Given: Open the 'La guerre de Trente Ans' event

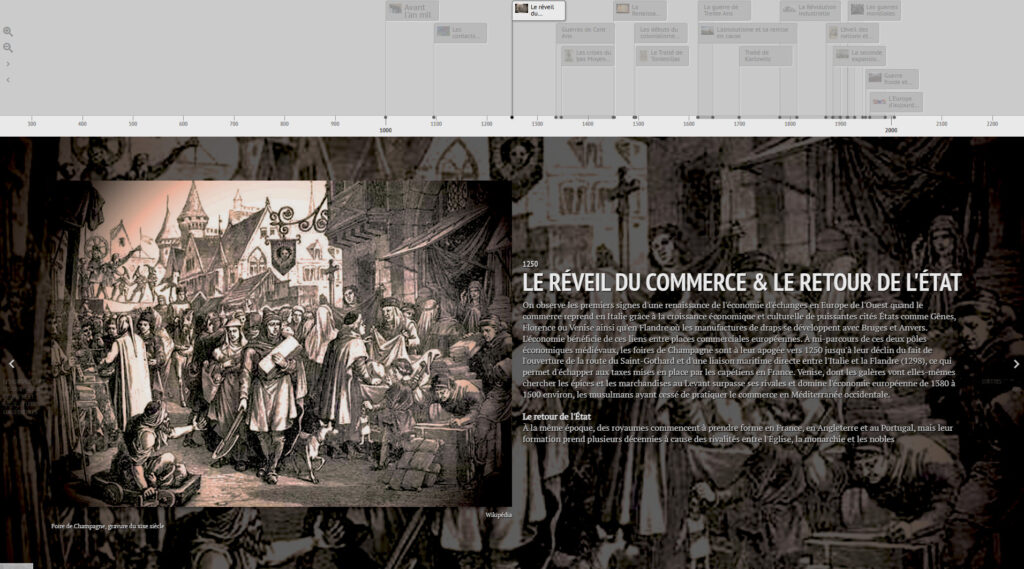Looking at the screenshot, I should click(724, 10).
